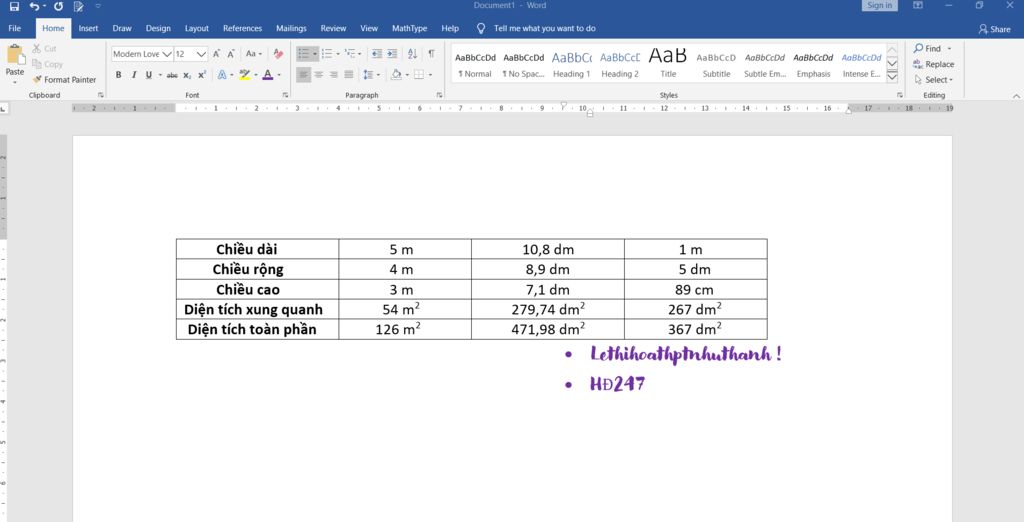Click the bullet text 'HĐ247'
The height and width of the screenshot is (522, 1024).
tap(617, 383)
